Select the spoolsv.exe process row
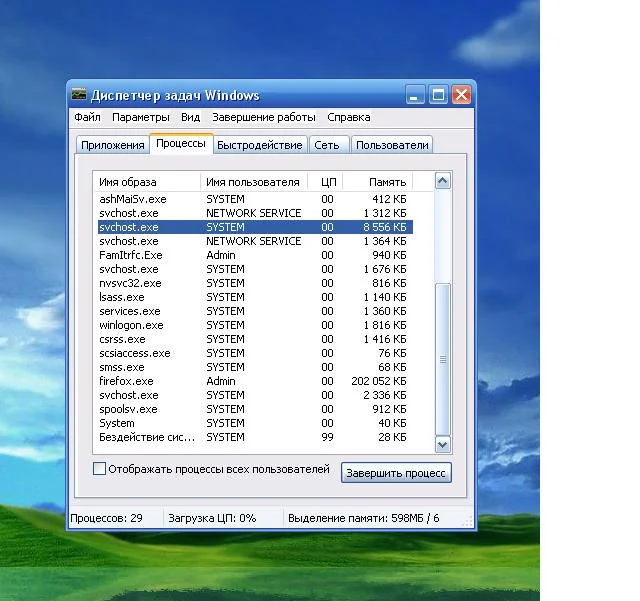The width and height of the screenshot is (640, 601). [x=128, y=409]
